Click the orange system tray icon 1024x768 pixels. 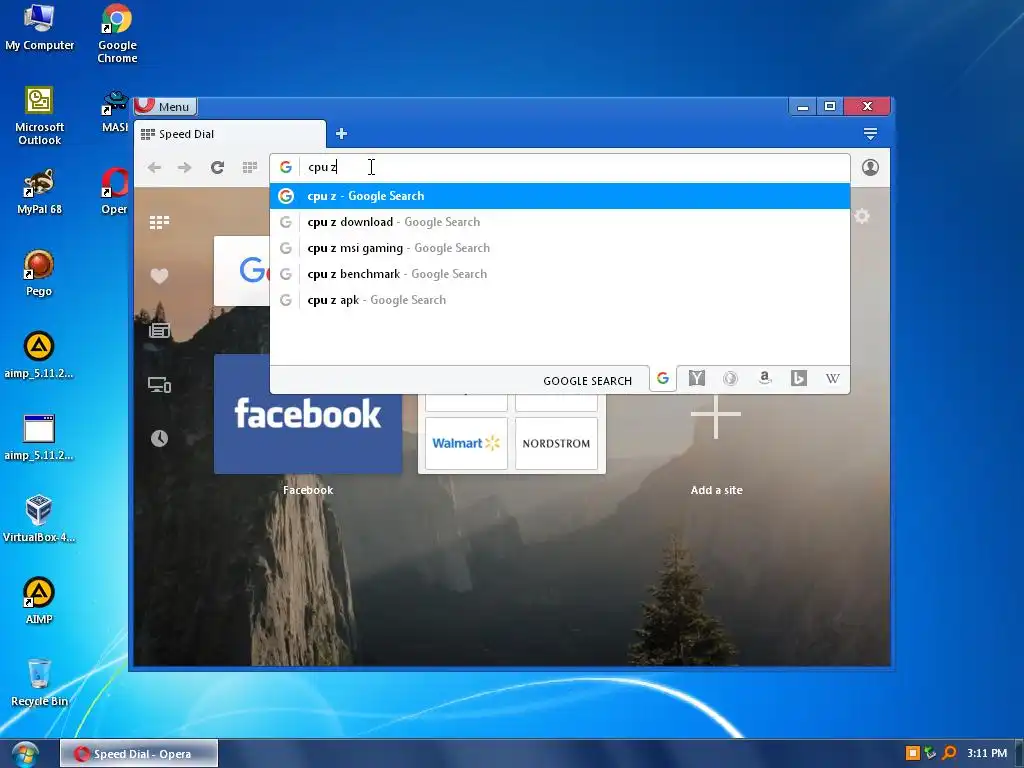click(912, 753)
